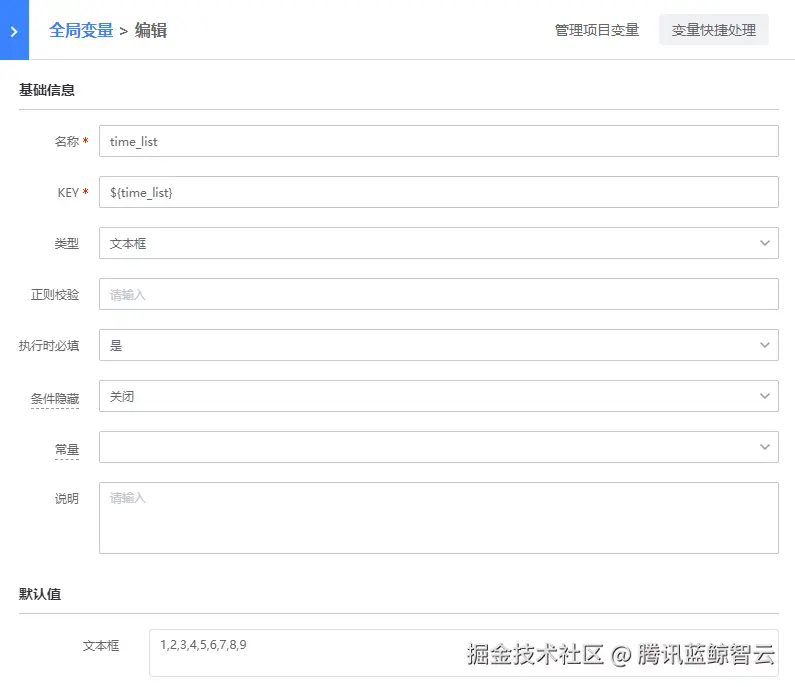Go back to 全局变量 breadcrumb

point(81,30)
